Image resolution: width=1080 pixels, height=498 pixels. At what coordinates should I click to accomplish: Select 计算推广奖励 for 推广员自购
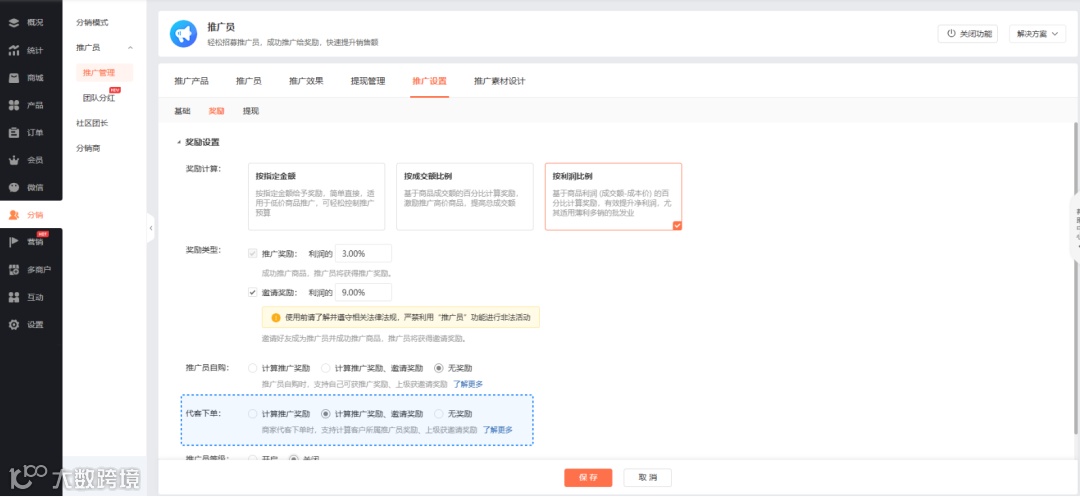pyautogui.click(x=253, y=369)
